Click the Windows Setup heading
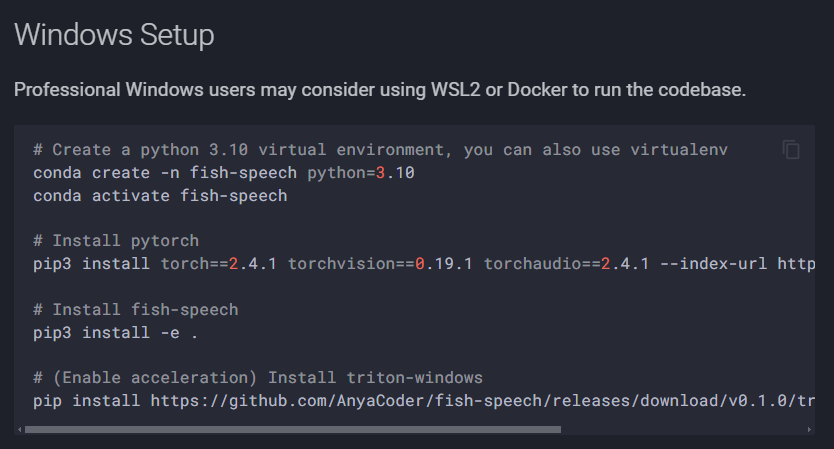Image resolution: width=834 pixels, height=449 pixels. pos(114,35)
